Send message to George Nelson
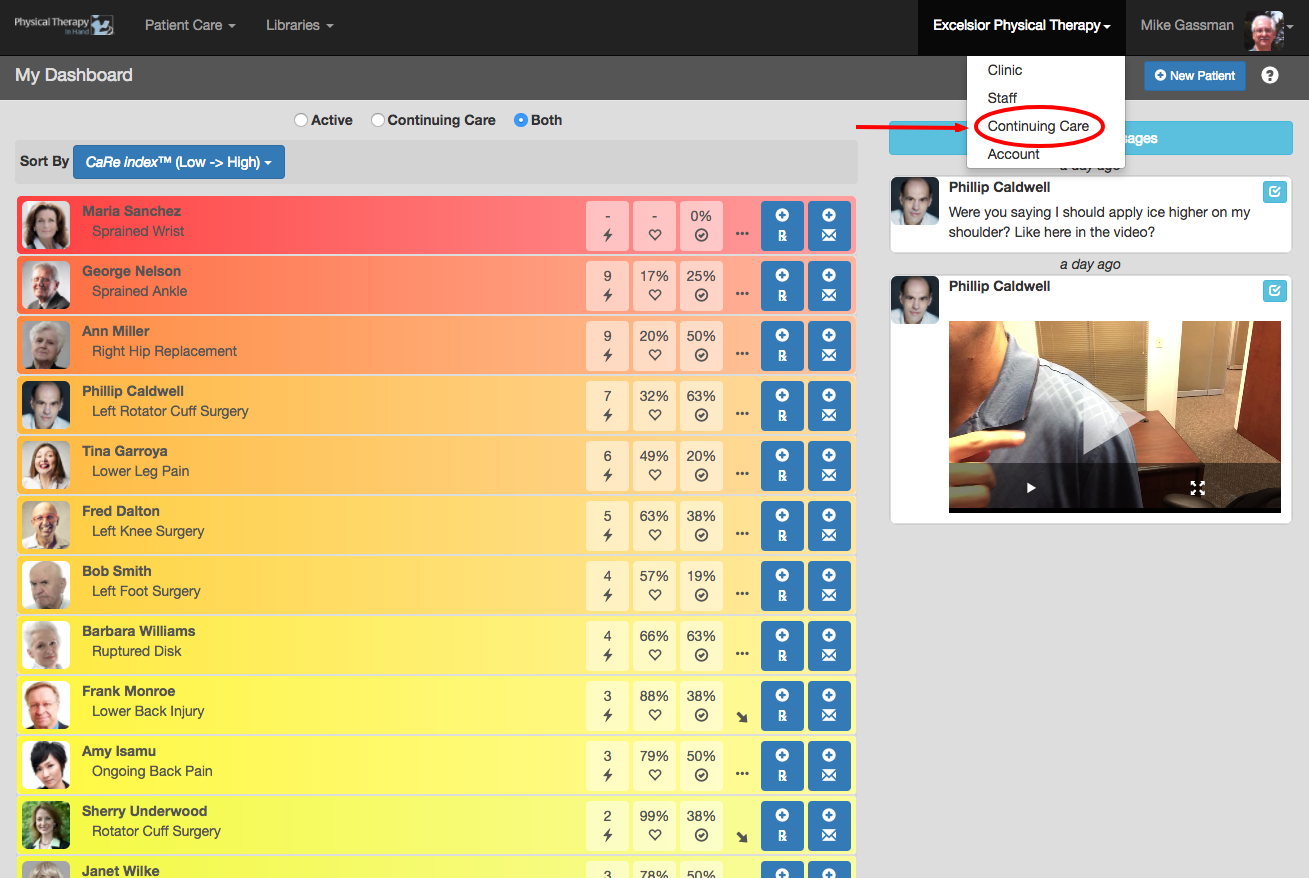1309x878 pixels. [x=829, y=285]
